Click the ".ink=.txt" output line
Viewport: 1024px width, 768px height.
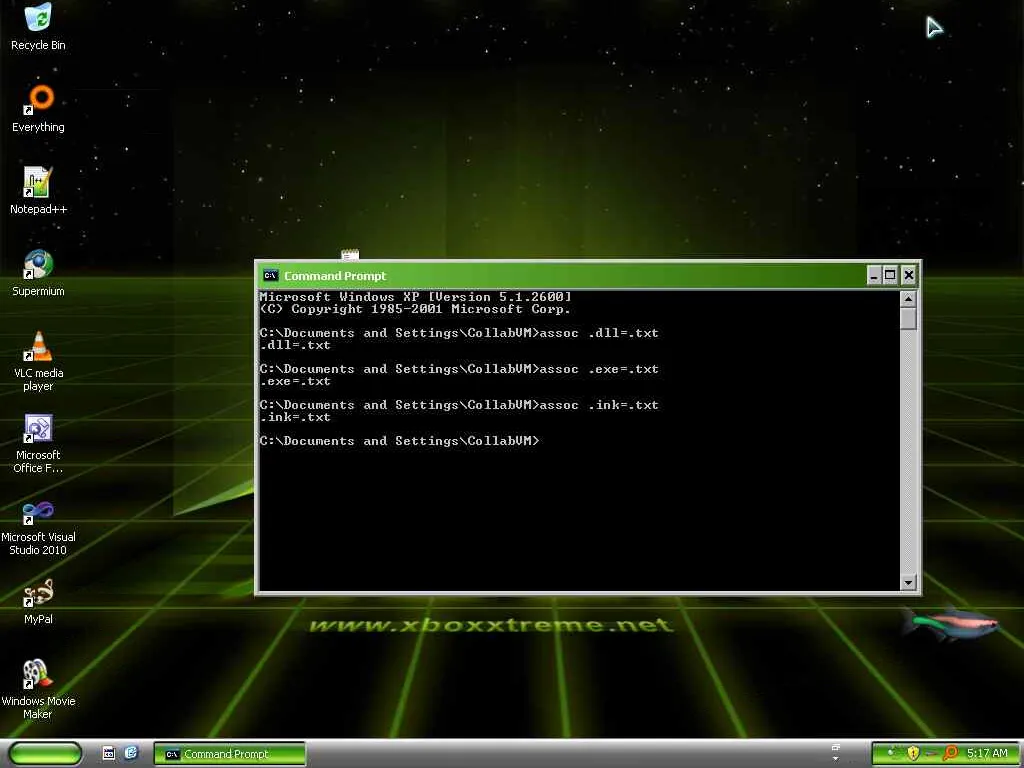pos(295,417)
